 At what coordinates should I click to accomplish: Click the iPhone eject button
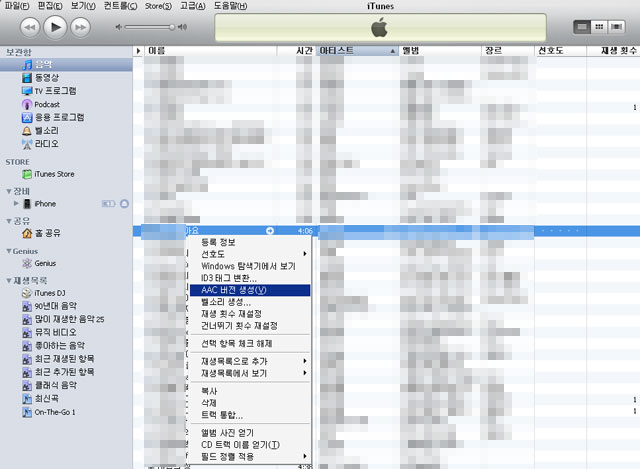coord(124,204)
